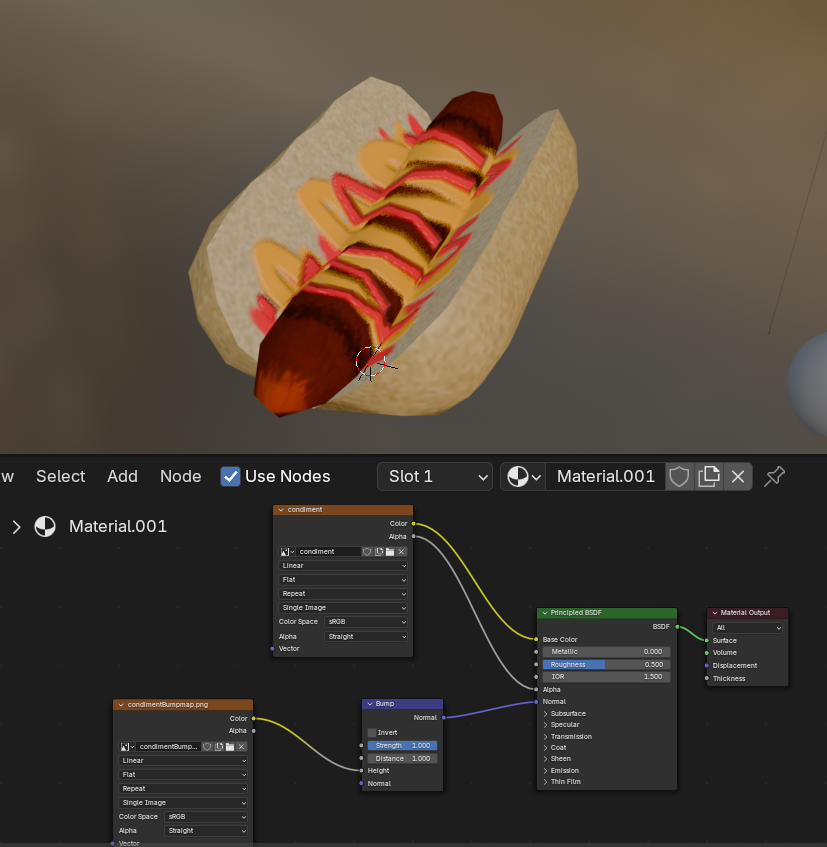Image resolution: width=827 pixels, height=847 pixels.
Task: Click the Roughness slider on Principled BSDF
Action: (x=607, y=664)
